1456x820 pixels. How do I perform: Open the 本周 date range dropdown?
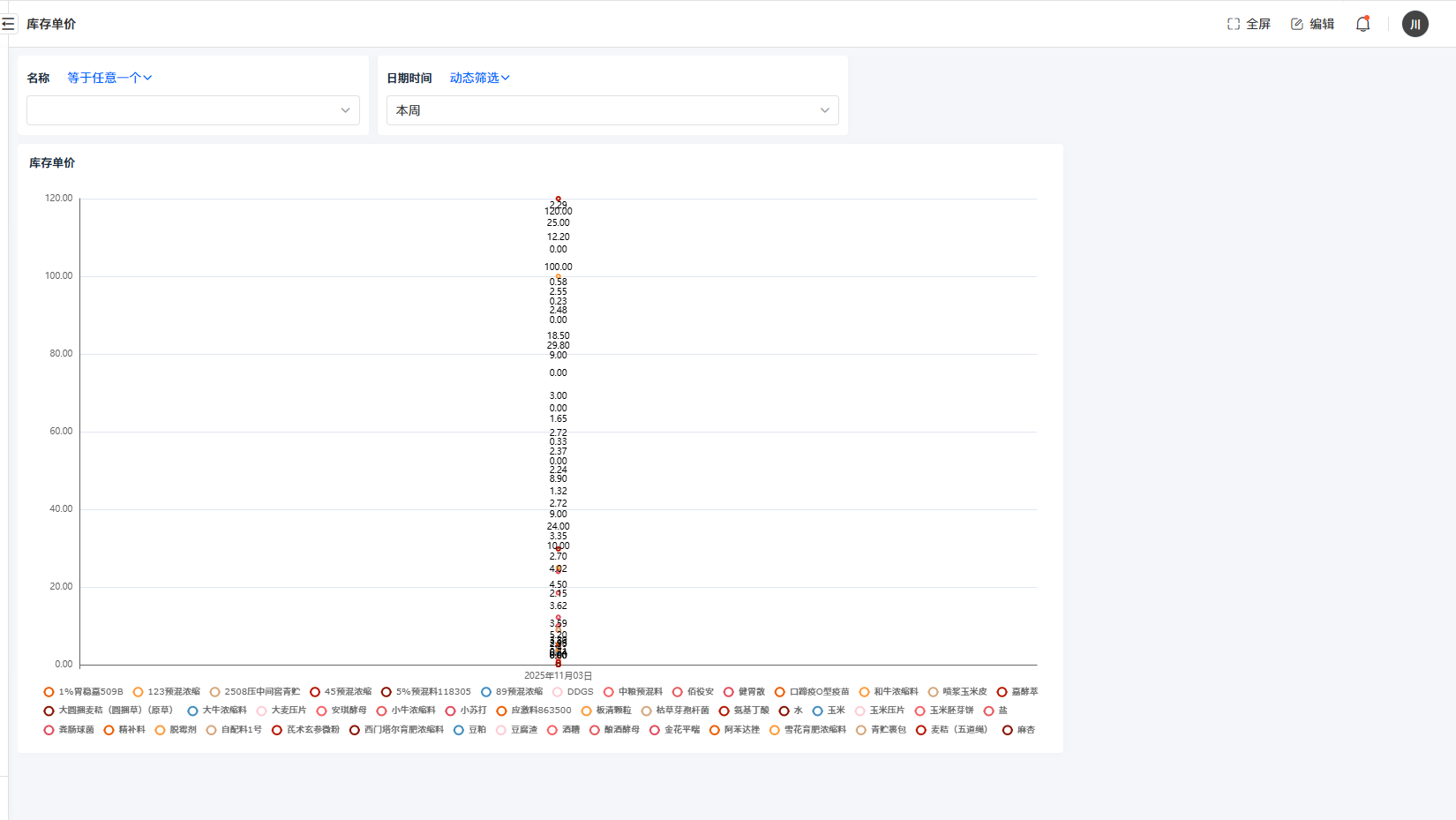pyautogui.click(x=612, y=110)
